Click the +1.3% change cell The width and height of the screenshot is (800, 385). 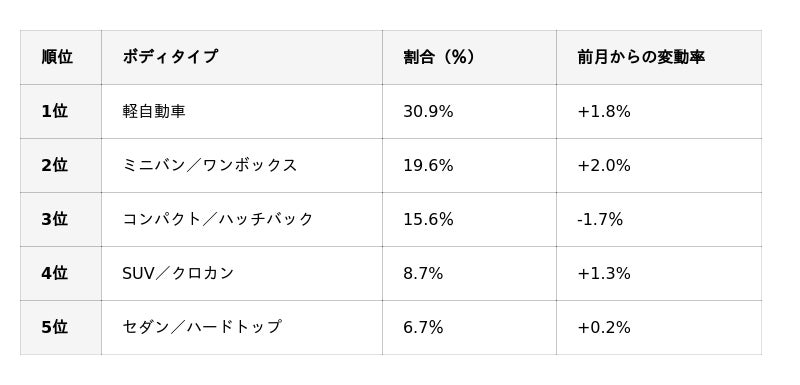pos(659,273)
